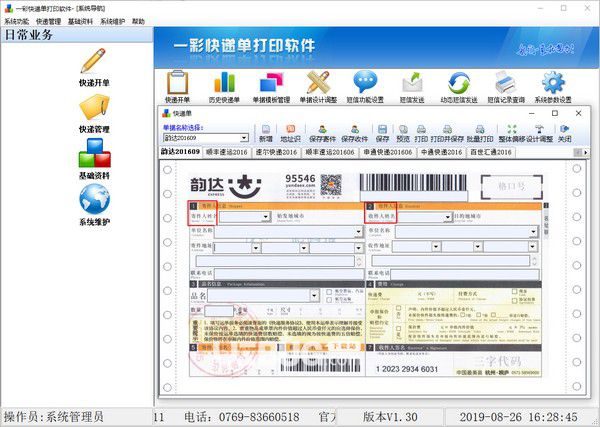Expand the recipient 单位名称 dropdown
This screenshot has height=427, width=600.
[533, 232]
